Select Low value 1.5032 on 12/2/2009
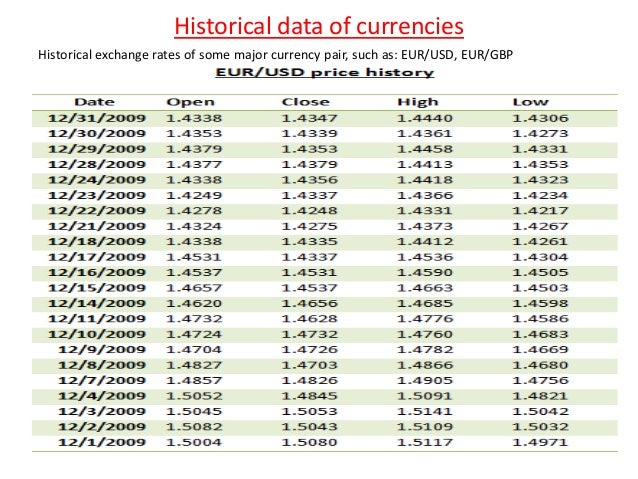The height and width of the screenshot is (479, 638). [540, 427]
